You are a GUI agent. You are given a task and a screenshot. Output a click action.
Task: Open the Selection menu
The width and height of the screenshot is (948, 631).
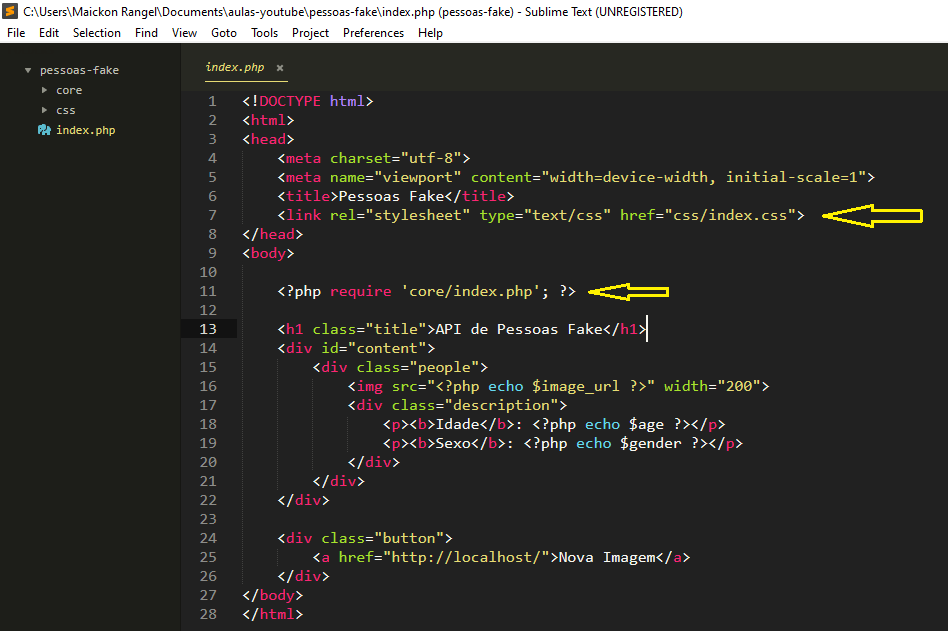[x=97, y=33]
